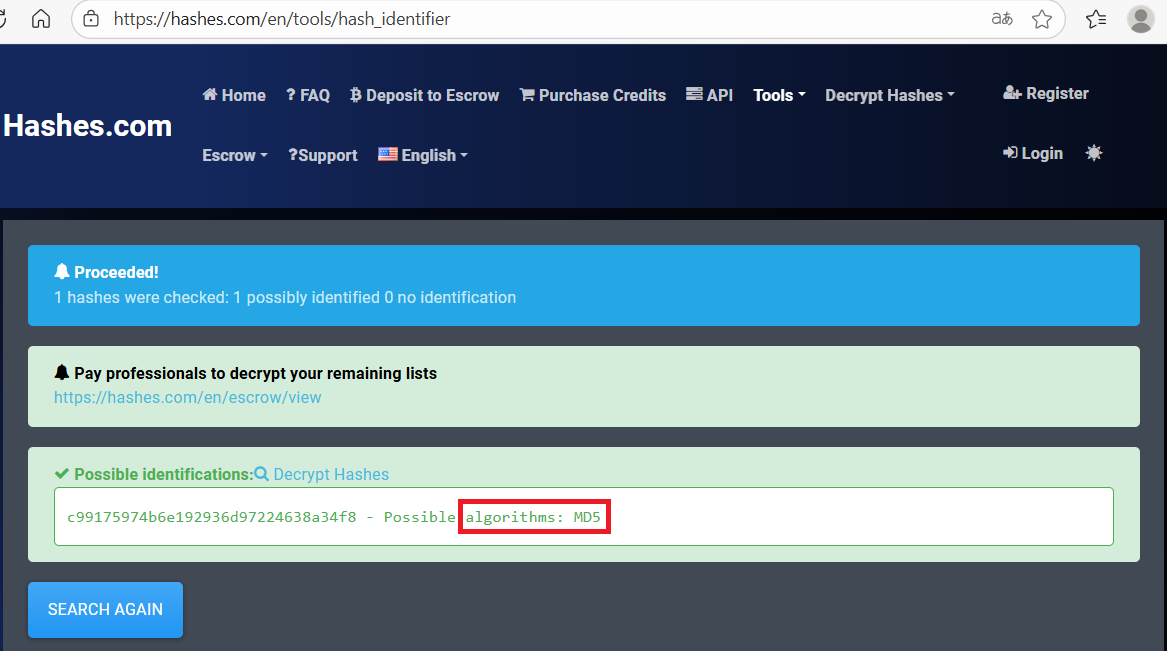Go to the Home page
This screenshot has width=1167, height=651.
coord(234,95)
